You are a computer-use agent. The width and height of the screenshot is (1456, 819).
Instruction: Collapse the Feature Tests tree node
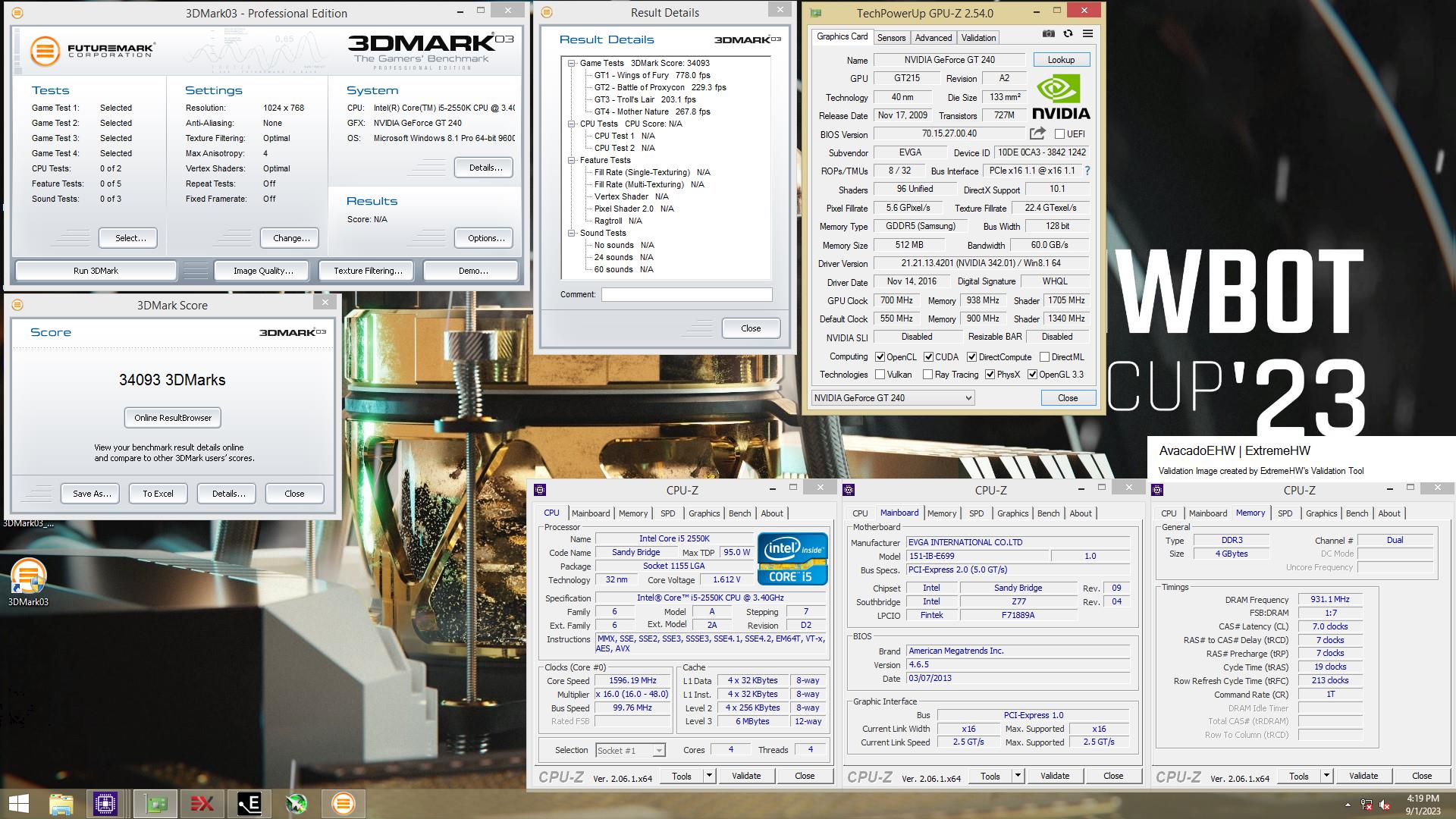point(572,160)
